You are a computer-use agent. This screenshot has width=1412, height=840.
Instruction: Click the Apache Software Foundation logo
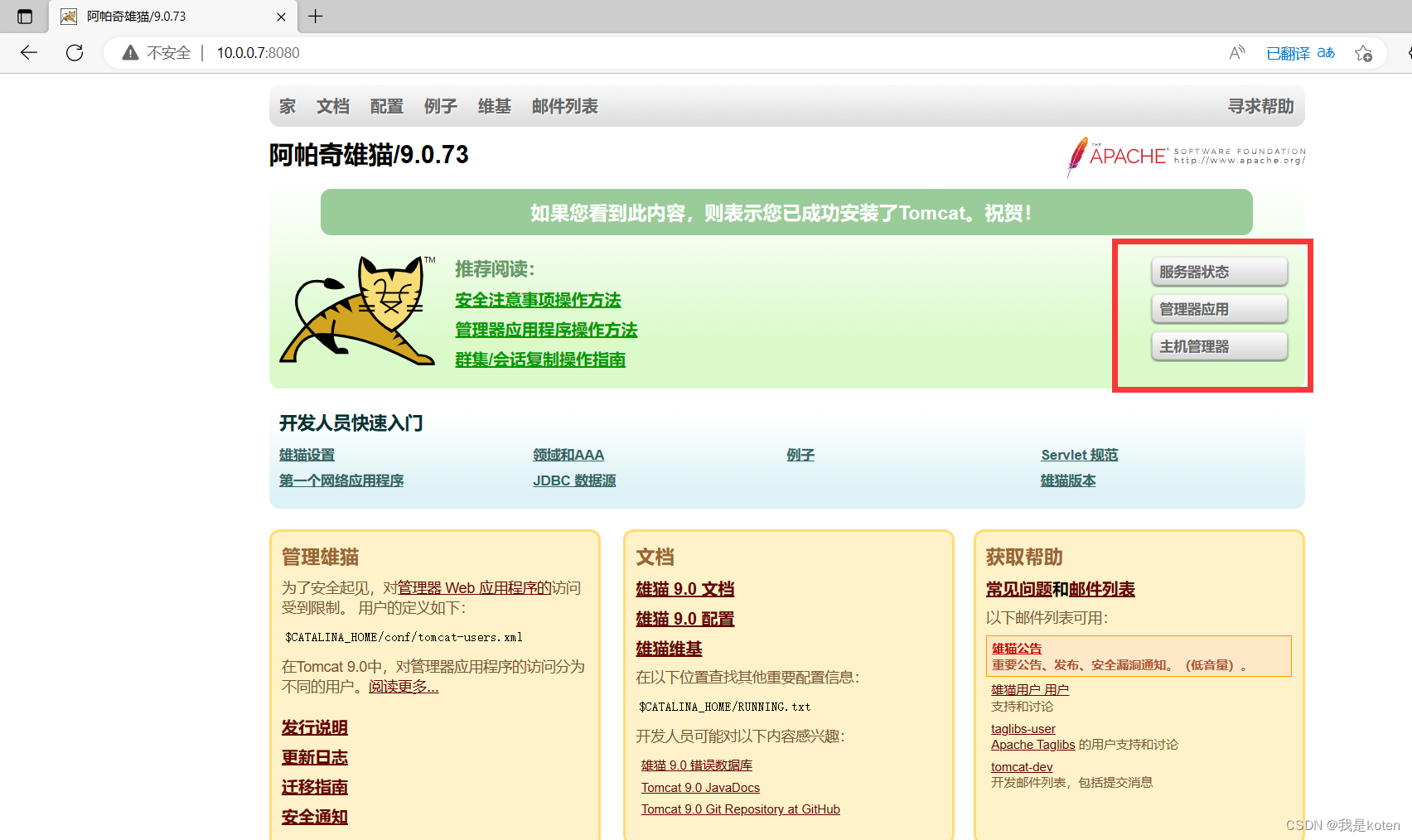click(1186, 156)
